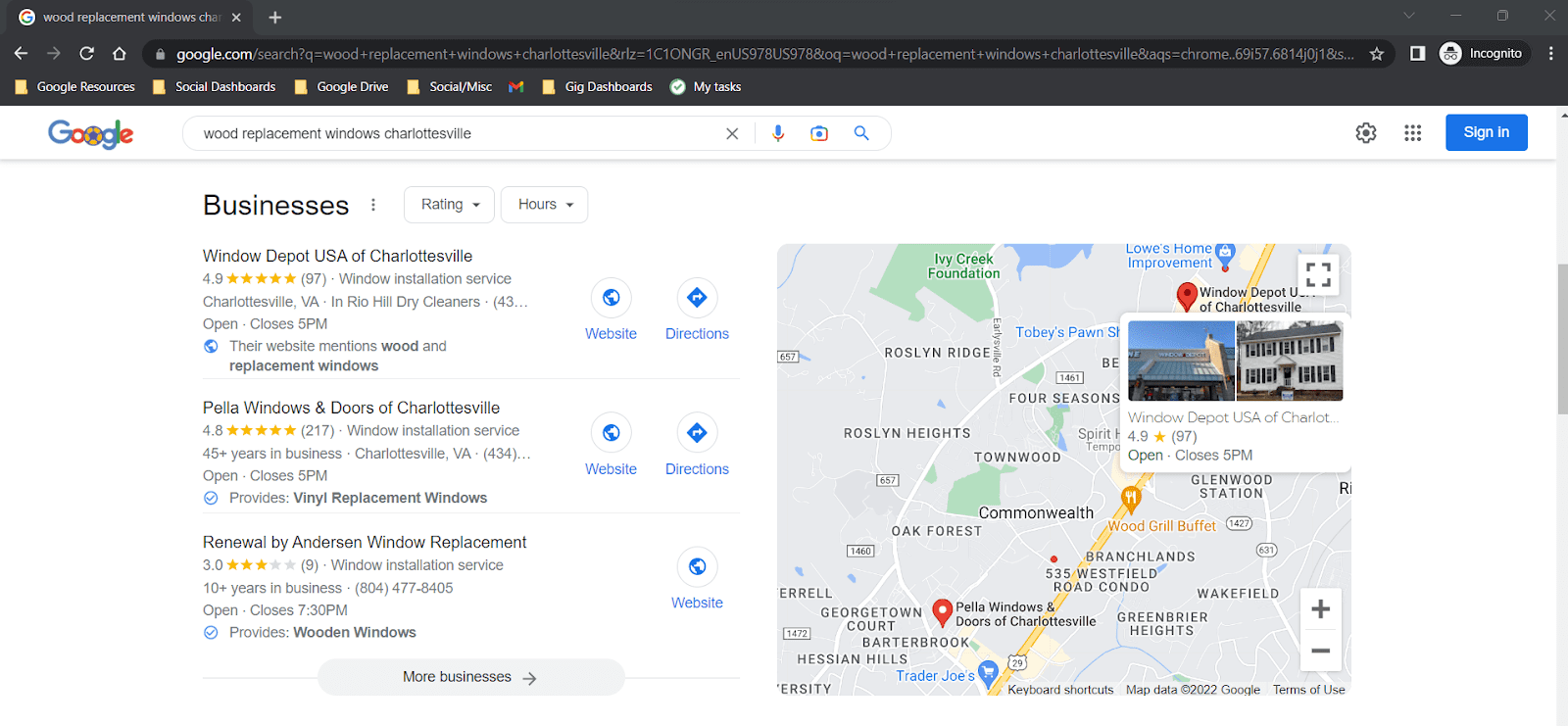1568x726 pixels.
Task: Submit search with magnifier icon
Action: click(861, 133)
